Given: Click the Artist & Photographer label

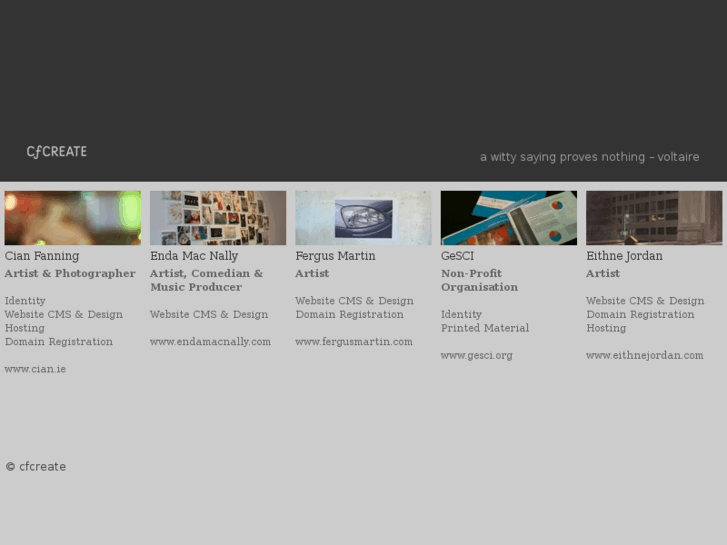Looking at the screenshot, I should click(x=70, y=273).
